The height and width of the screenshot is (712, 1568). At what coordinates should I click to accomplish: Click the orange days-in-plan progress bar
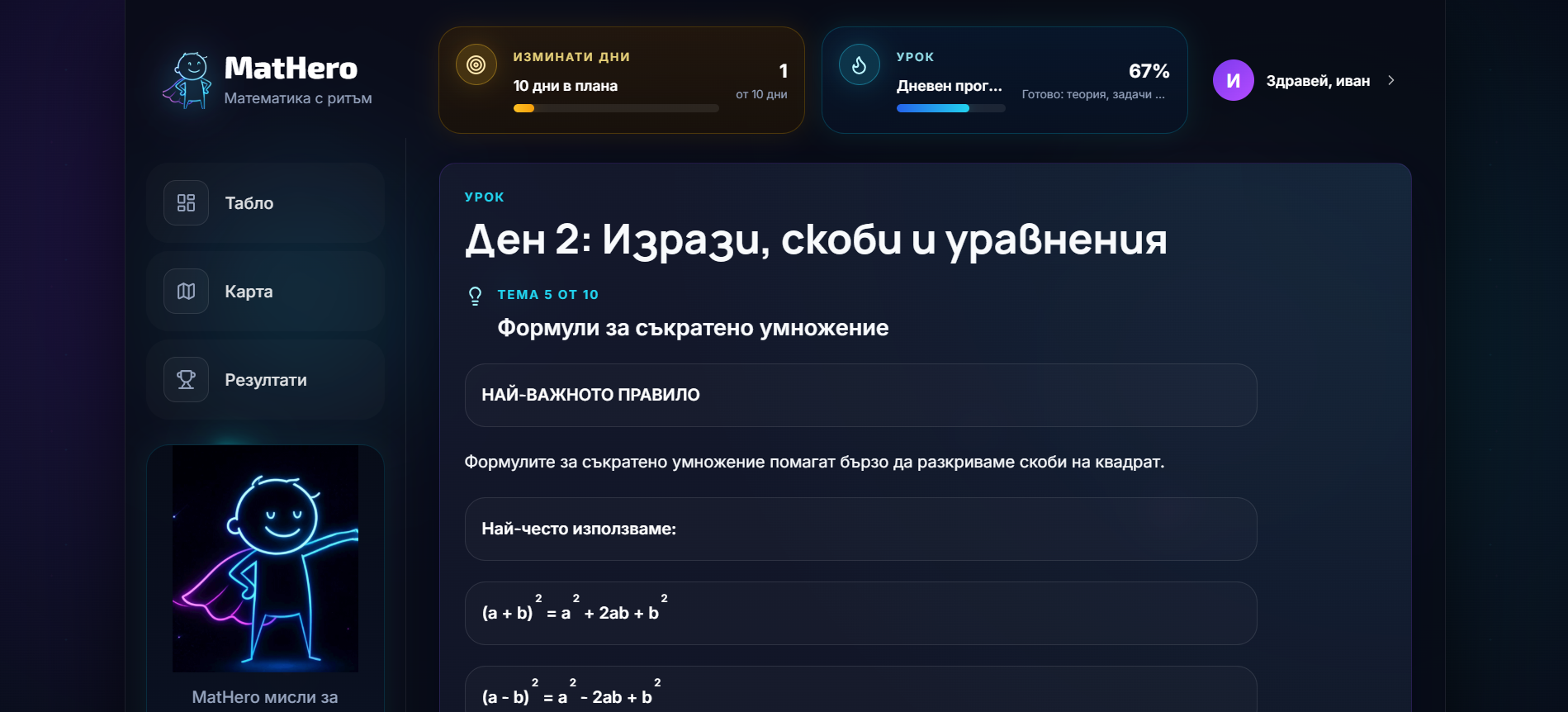[x=616, y=108]
